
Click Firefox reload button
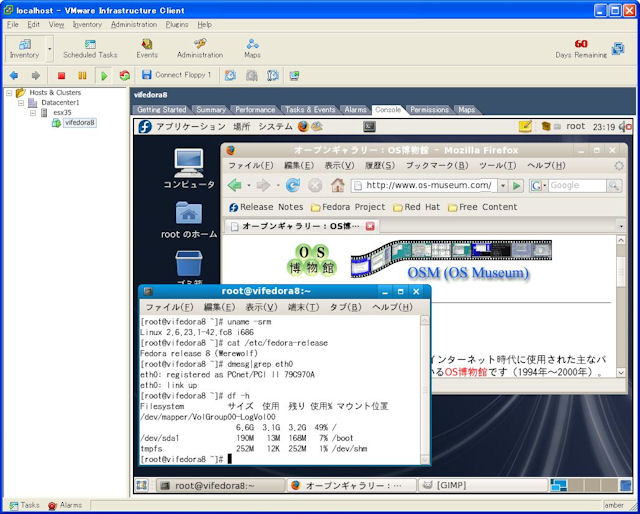click(293, 185)
